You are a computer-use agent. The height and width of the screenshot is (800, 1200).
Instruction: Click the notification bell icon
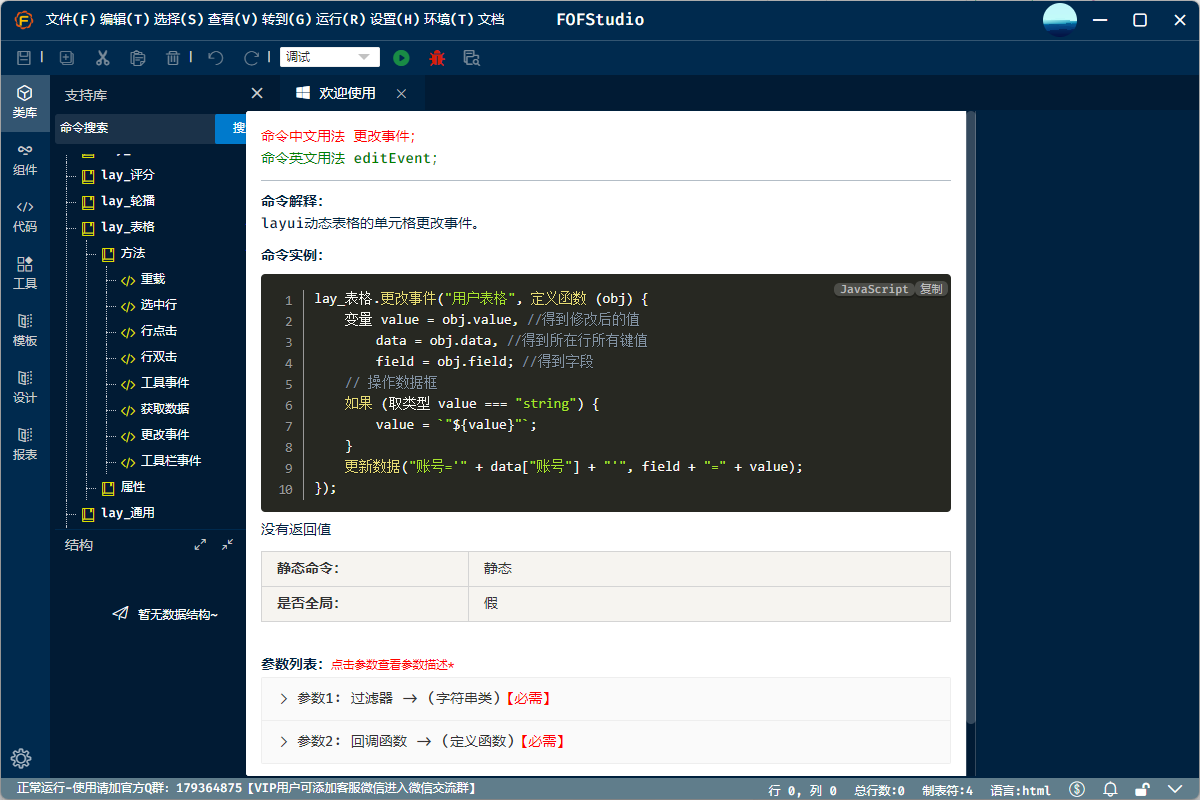click(1110, 790)
